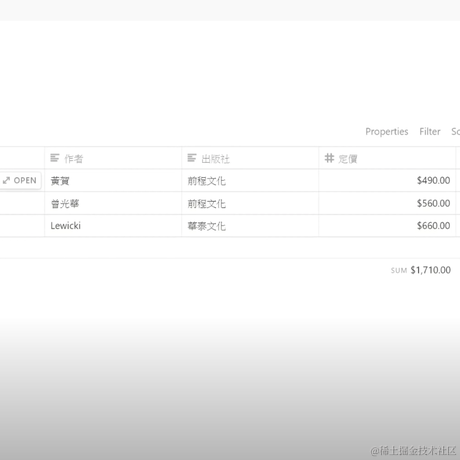Click the 定價 column header
460x460 pixels.
[x=387, y=158]
